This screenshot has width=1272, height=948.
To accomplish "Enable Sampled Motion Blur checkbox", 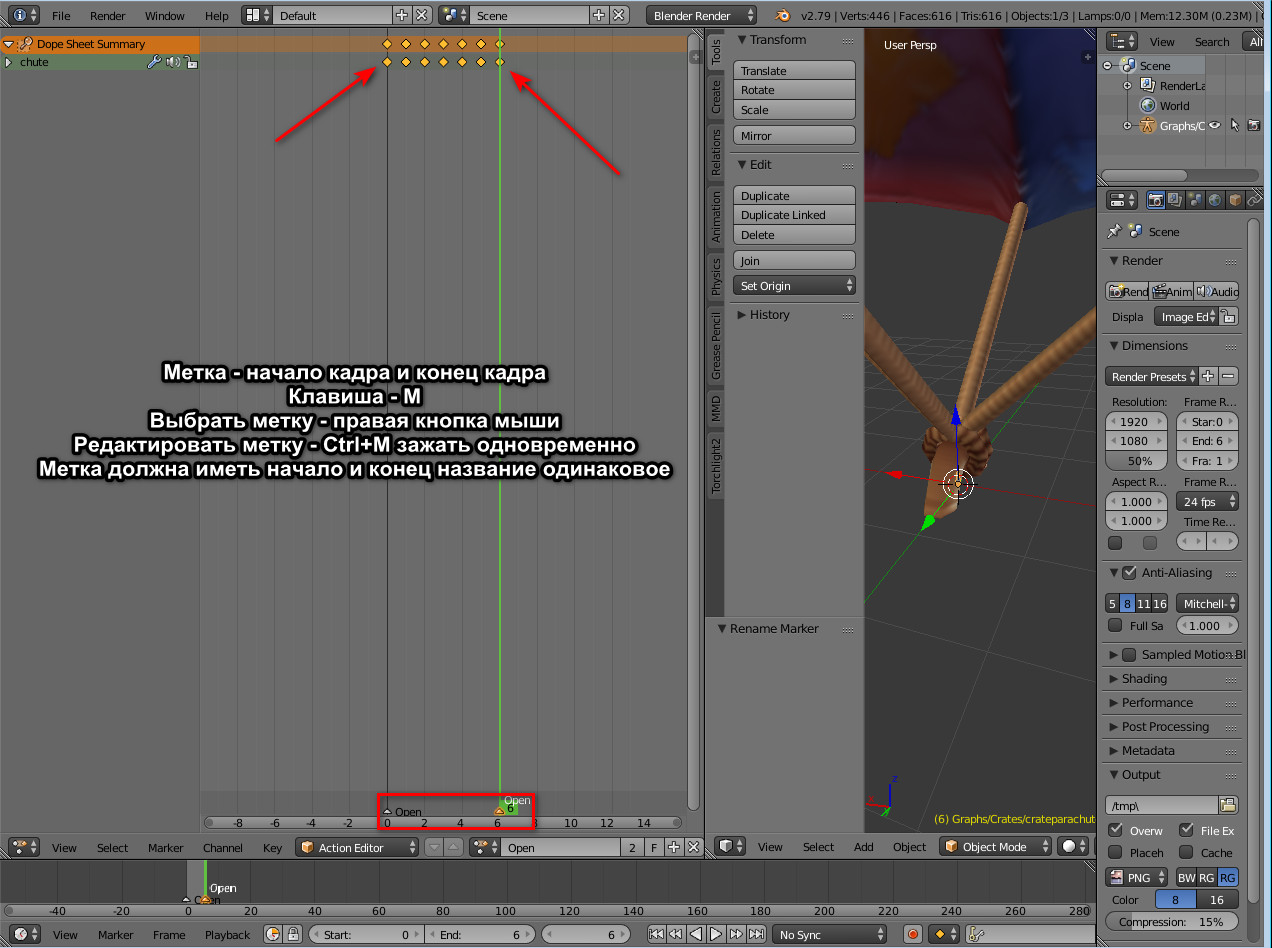I will (1129, 655).
